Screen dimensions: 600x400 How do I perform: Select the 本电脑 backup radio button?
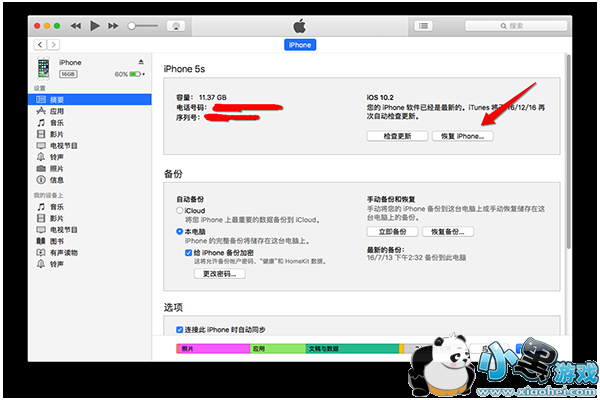click(x=179, y=231)
